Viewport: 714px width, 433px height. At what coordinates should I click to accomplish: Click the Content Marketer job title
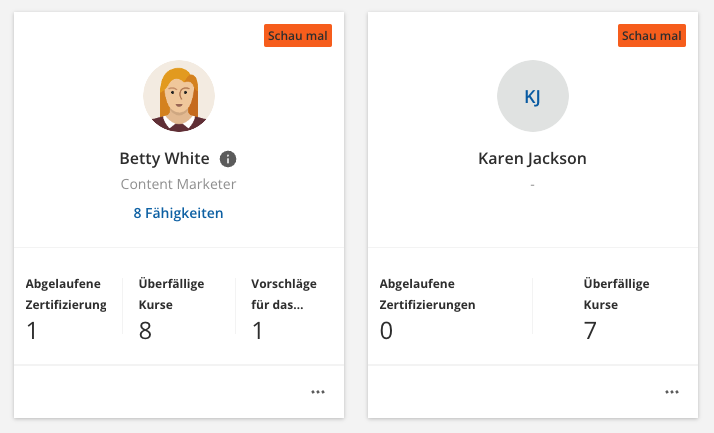[178, 184]
